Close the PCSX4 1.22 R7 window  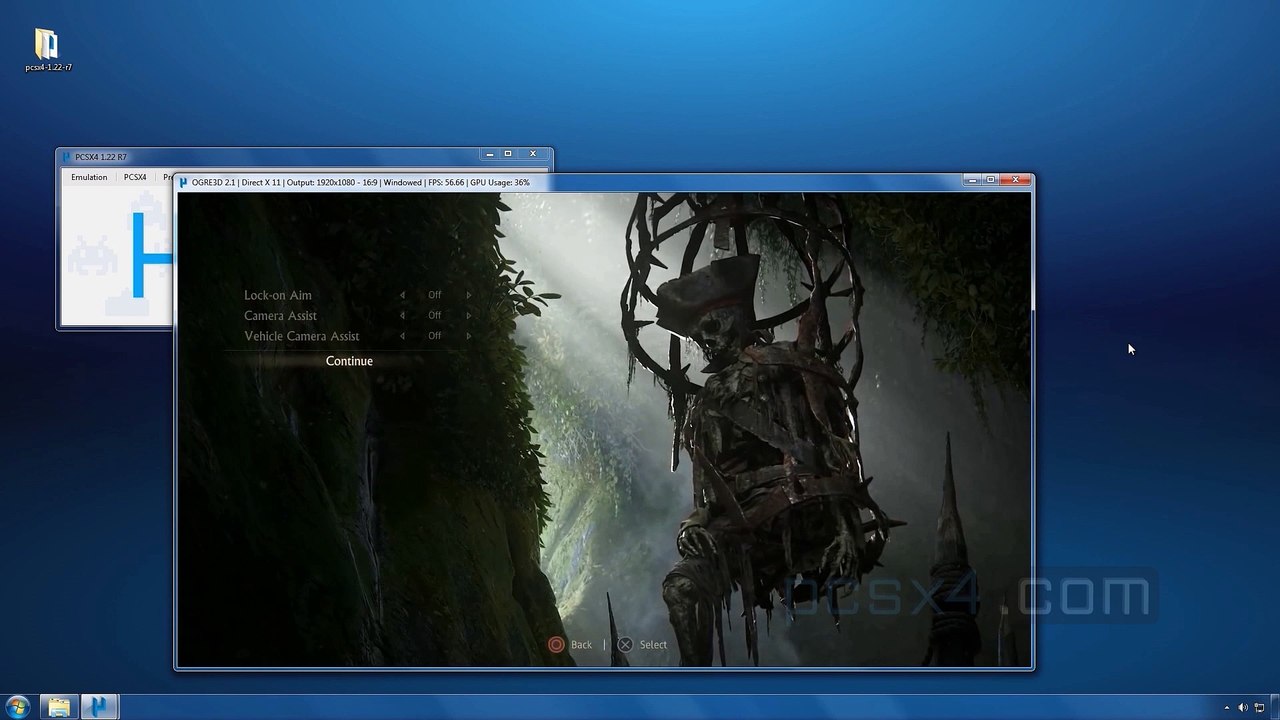coord(533,154)
